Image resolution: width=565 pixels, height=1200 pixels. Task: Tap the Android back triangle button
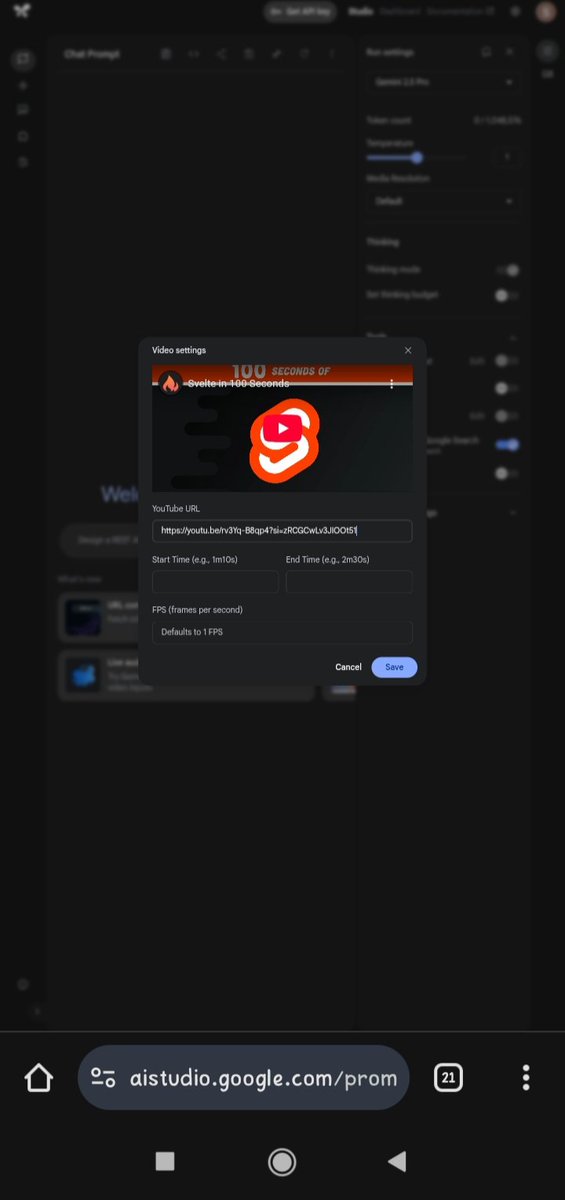pyautogui.click(x=397, y=1161)
